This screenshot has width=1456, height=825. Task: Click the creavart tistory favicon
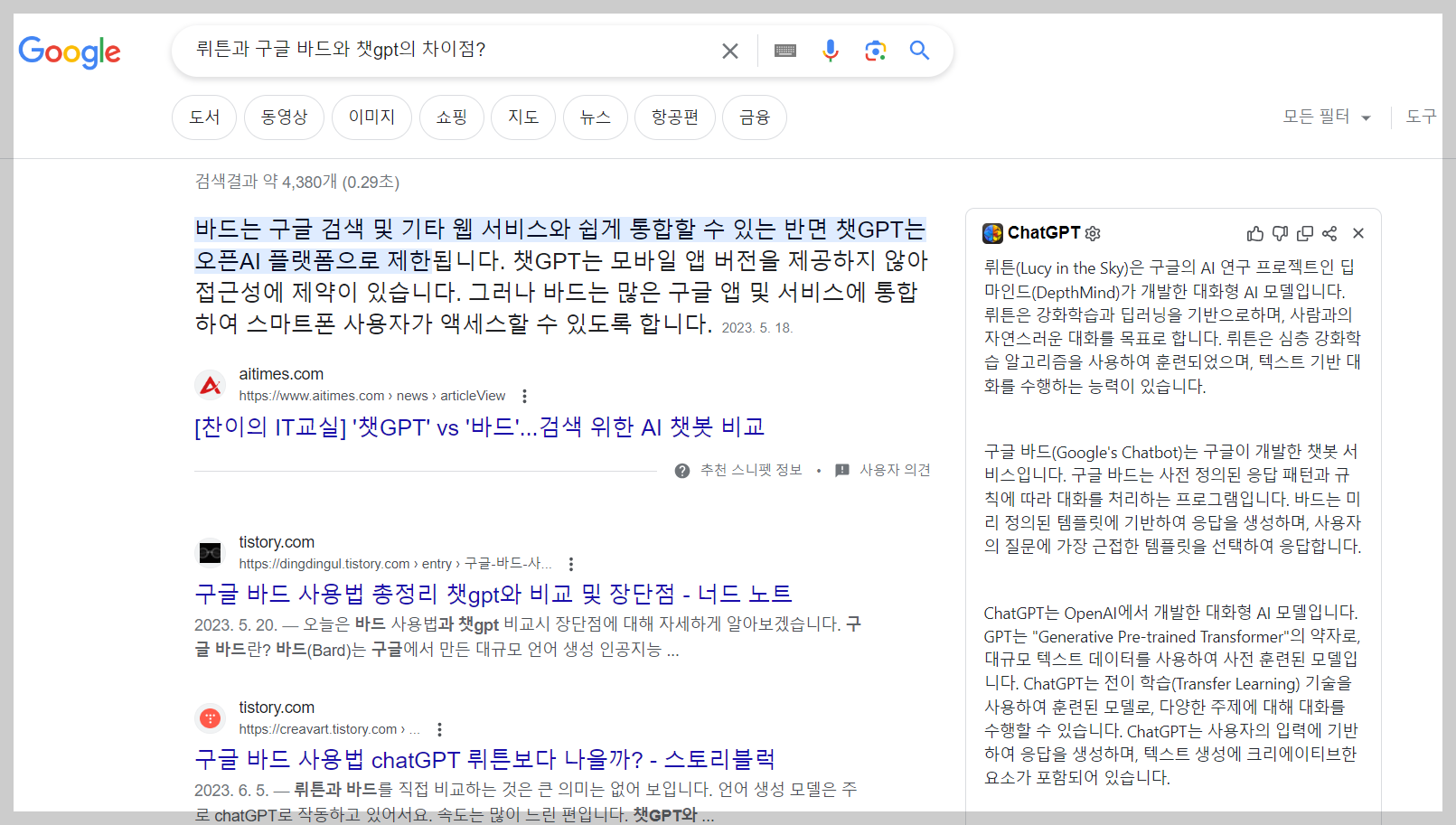tap(211, 718)
